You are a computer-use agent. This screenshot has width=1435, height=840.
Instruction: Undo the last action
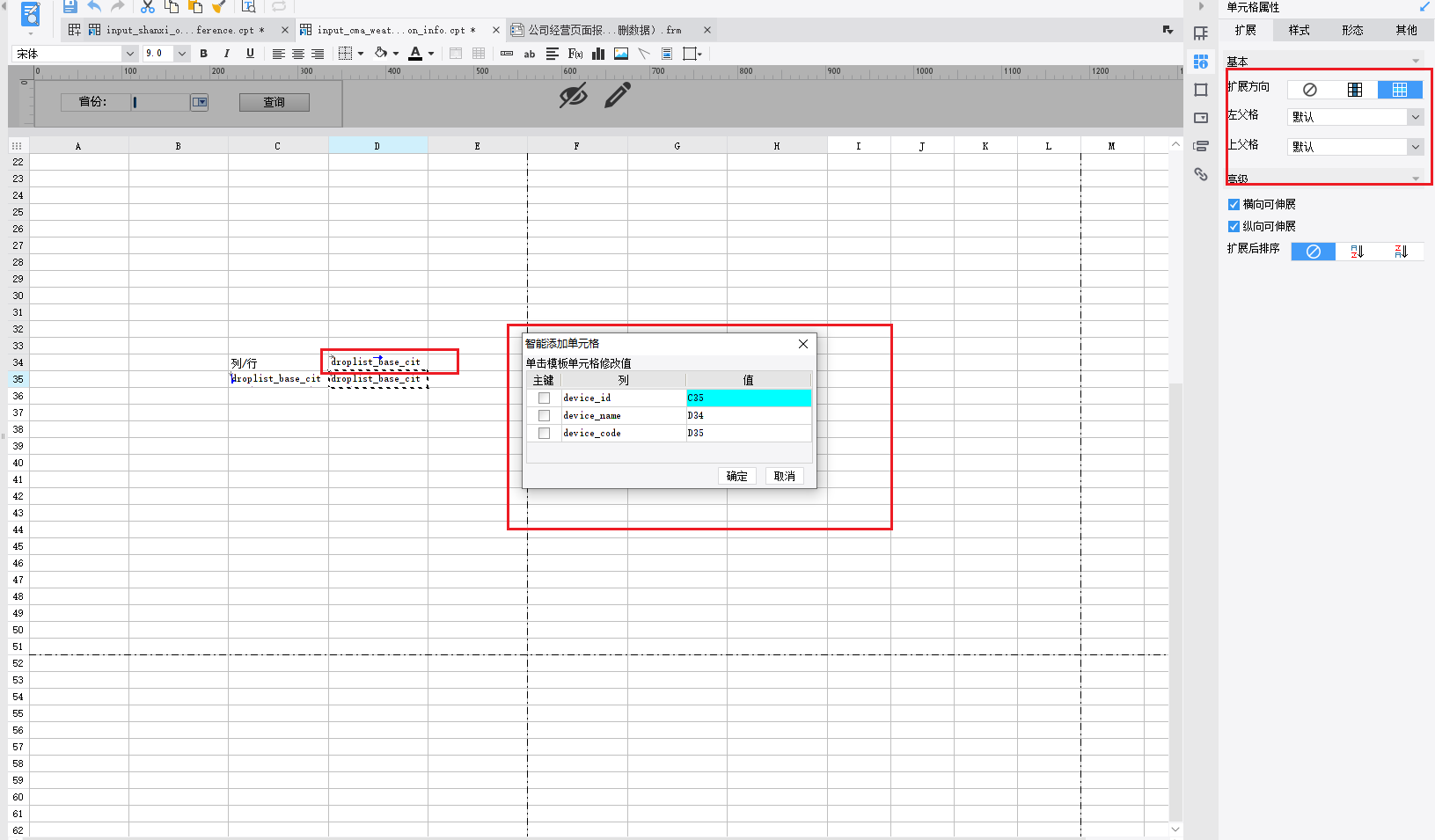tap(94, 6)
